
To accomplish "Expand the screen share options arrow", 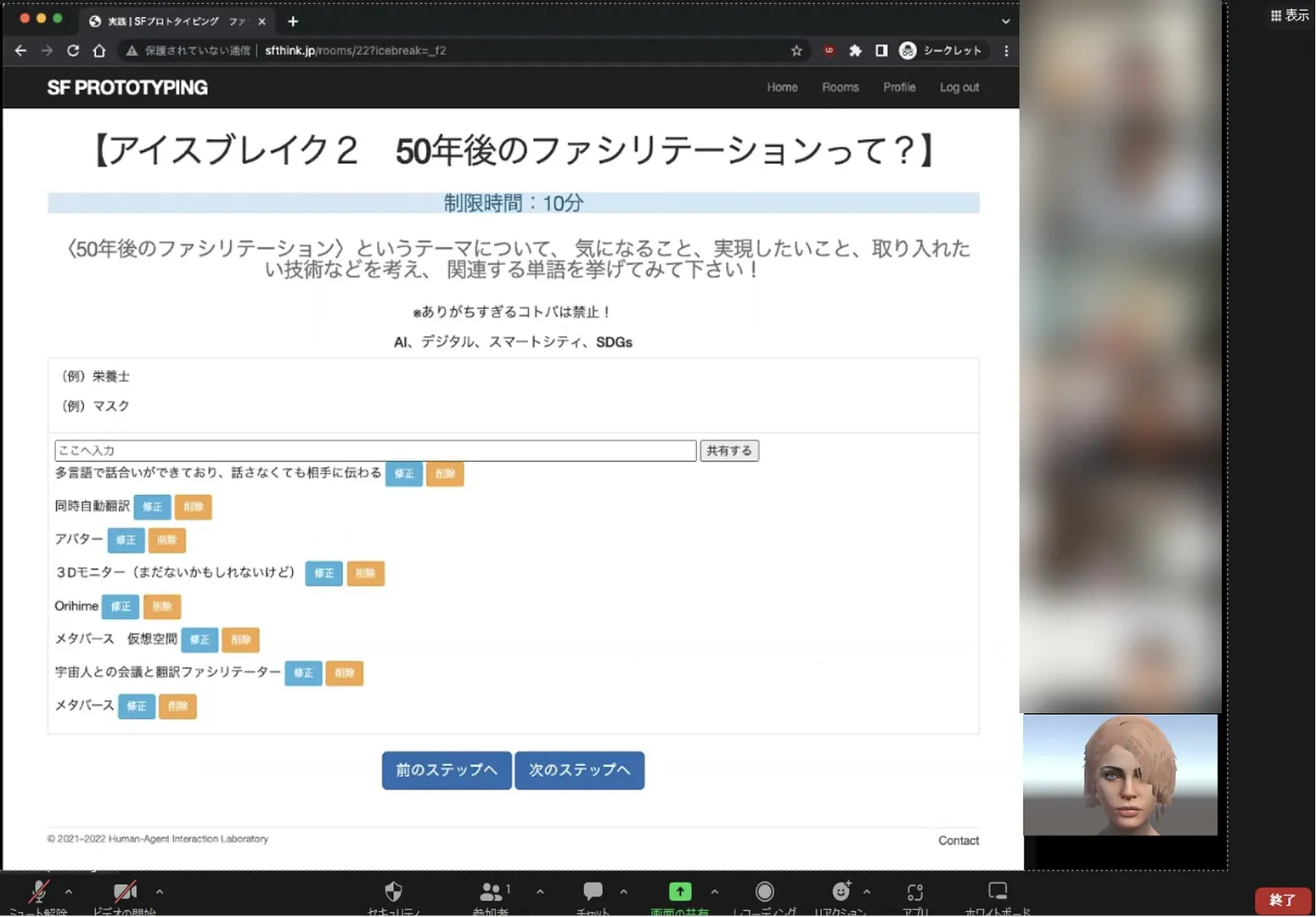I will (715, 892).
